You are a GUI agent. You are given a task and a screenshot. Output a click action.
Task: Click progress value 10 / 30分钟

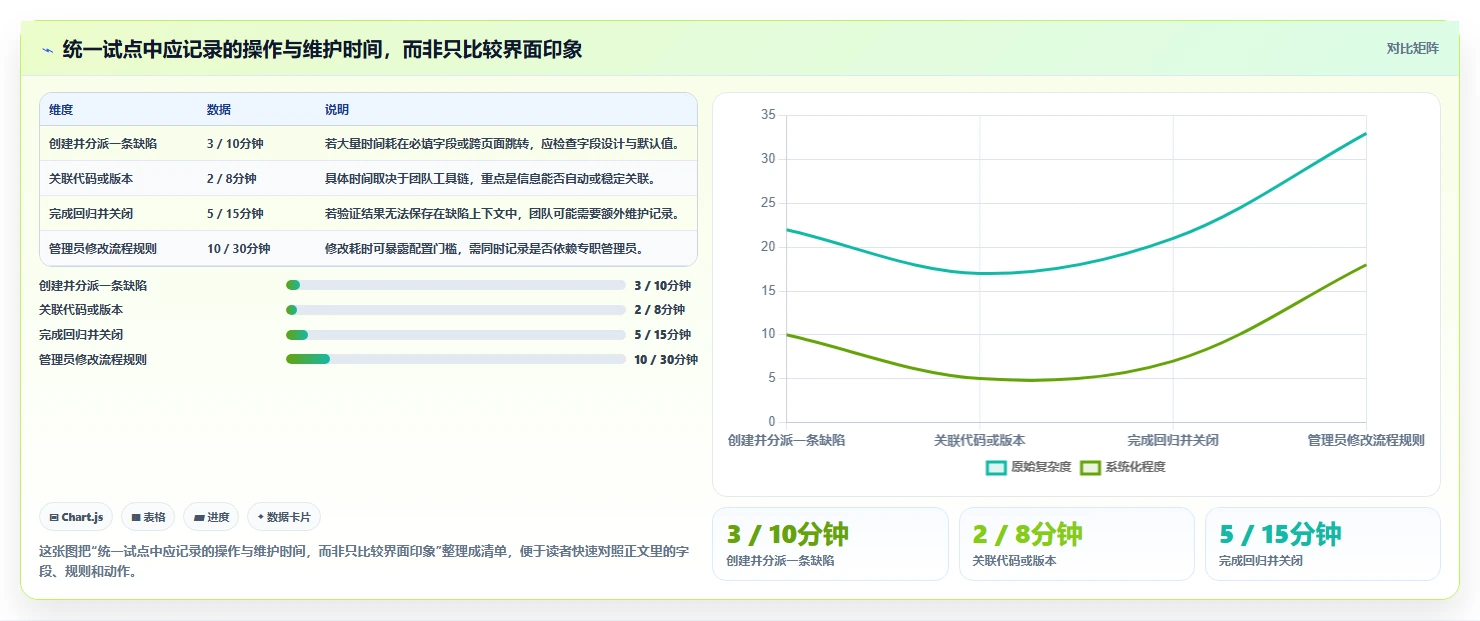(666, 359)
